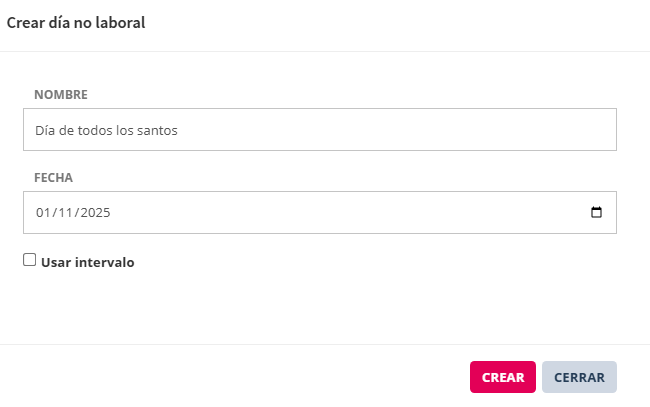The width and height of the screenshot is (650, 407).
Task: Click the 'Usar intervalo' label text
Action: point(87,263)
